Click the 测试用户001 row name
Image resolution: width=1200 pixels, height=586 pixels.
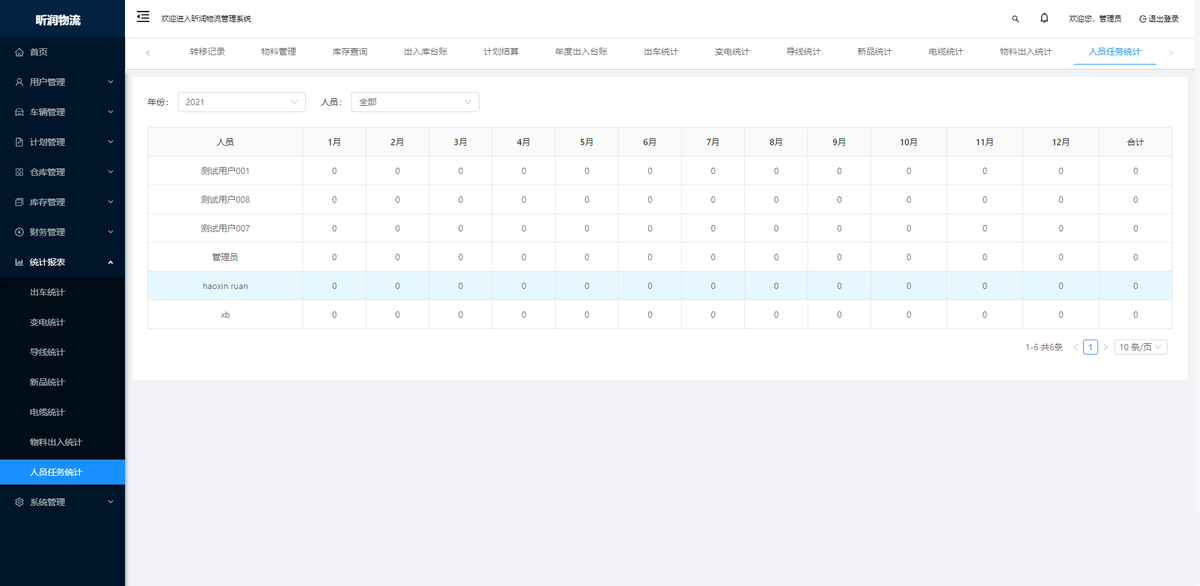click(x=225, y=171)
